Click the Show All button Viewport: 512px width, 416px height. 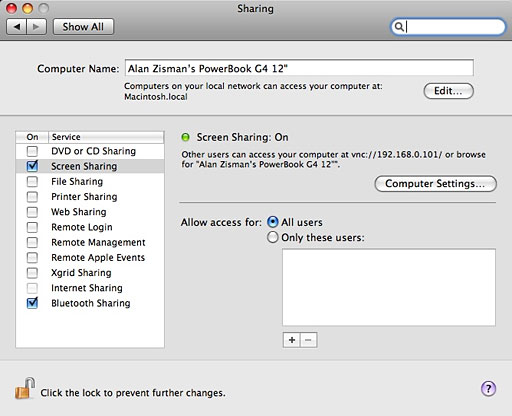83,27
